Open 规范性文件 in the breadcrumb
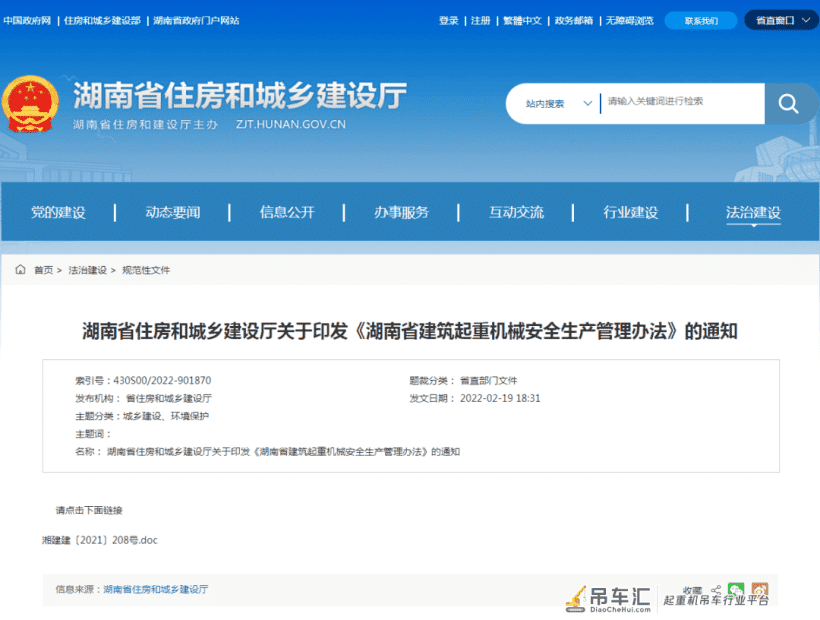The width and height of the screenshot is (820, 620). (146, 270)
